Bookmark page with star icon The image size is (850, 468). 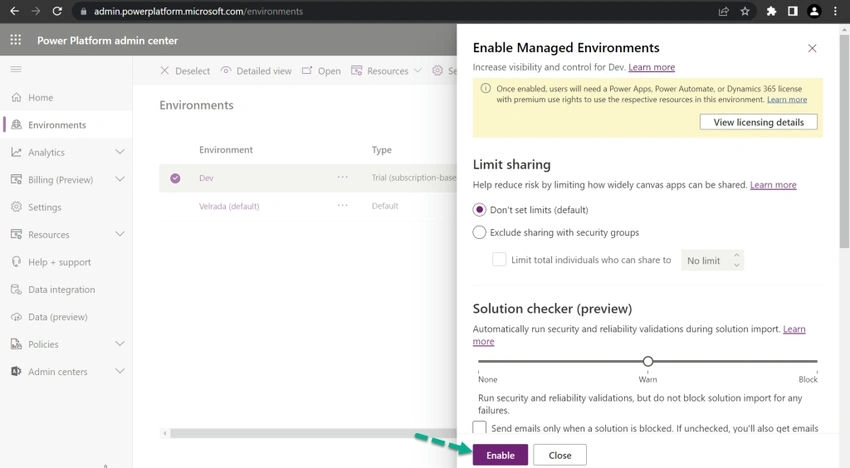745,11
